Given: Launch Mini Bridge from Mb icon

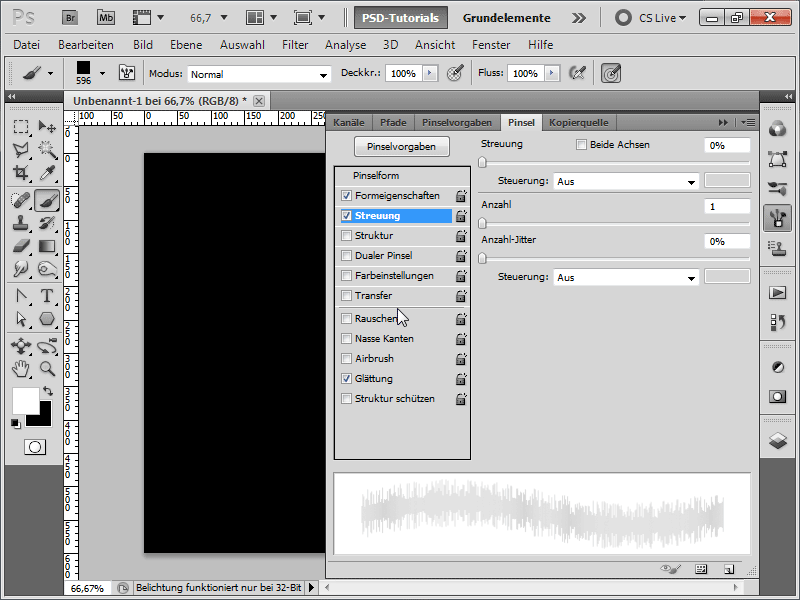Looking at the screenshot, I should (106, 18).
